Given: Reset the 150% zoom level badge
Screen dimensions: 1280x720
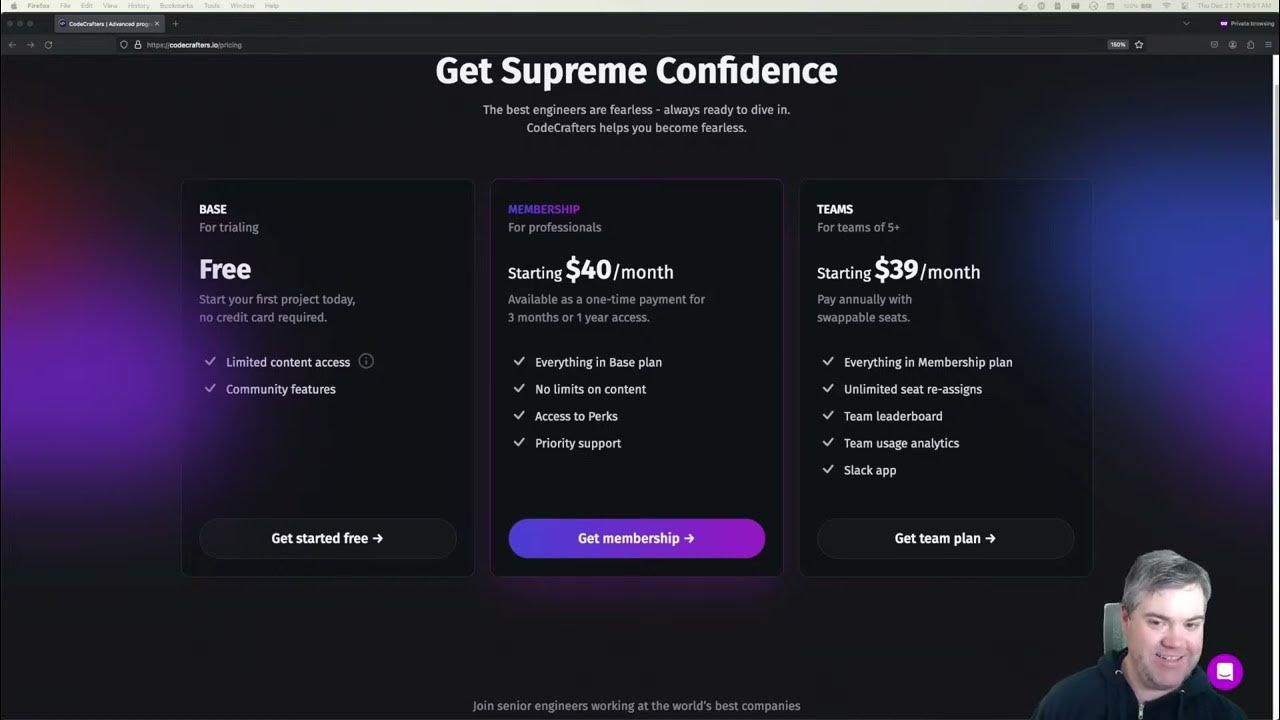Looking at the screenshot, I should click(x=1117, y=45).
